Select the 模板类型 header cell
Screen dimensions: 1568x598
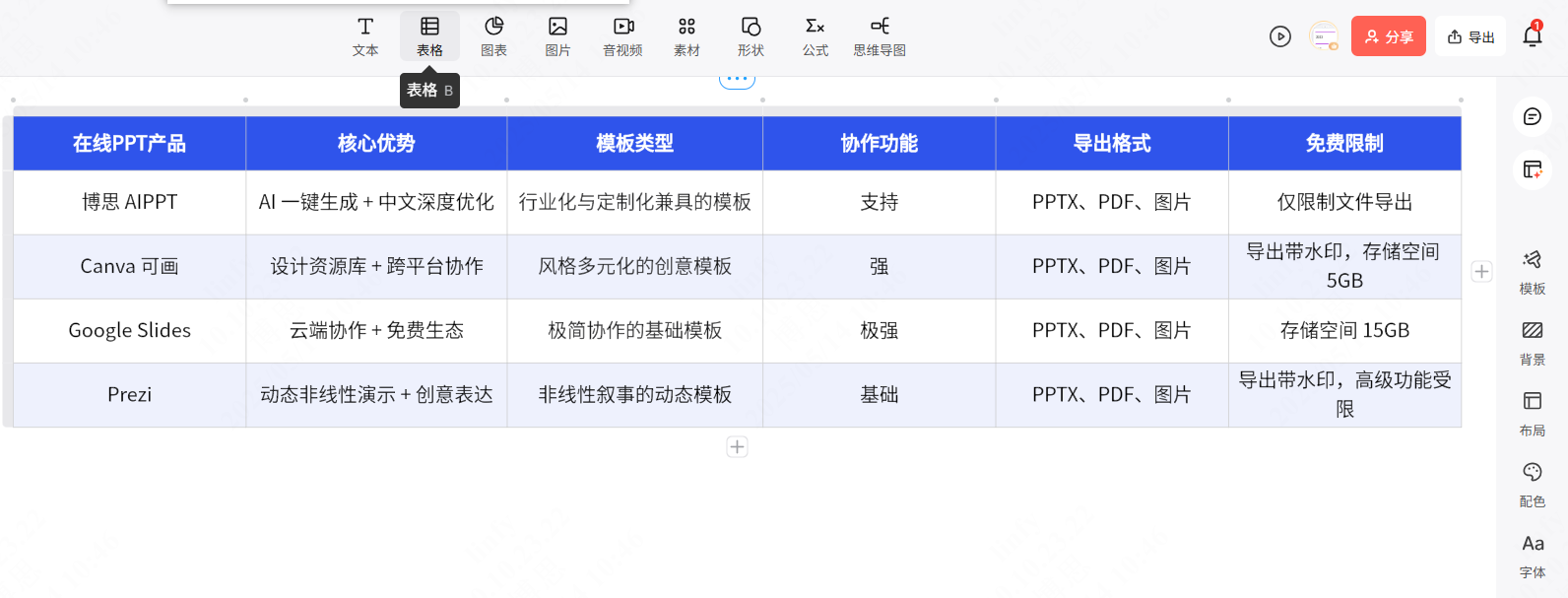tap(634, 143)
